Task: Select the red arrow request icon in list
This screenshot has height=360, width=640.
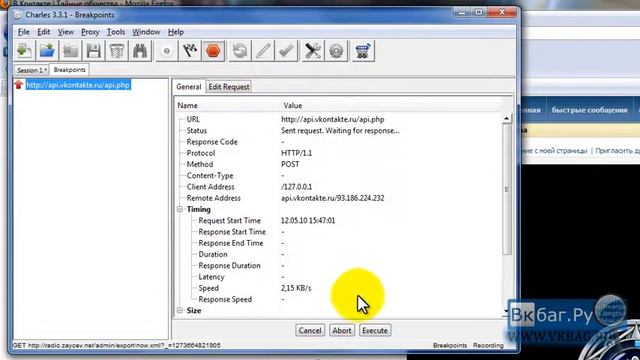Action: (18, 84)
